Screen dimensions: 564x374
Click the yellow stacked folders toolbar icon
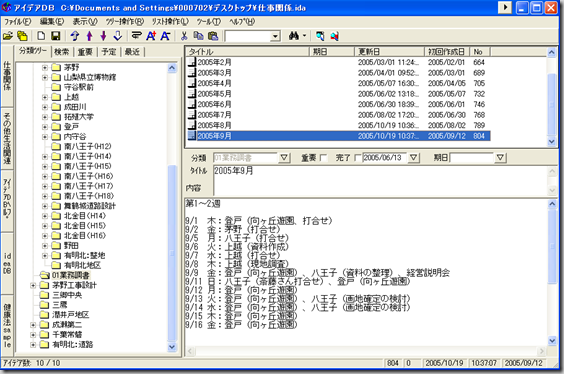(22, 36)
